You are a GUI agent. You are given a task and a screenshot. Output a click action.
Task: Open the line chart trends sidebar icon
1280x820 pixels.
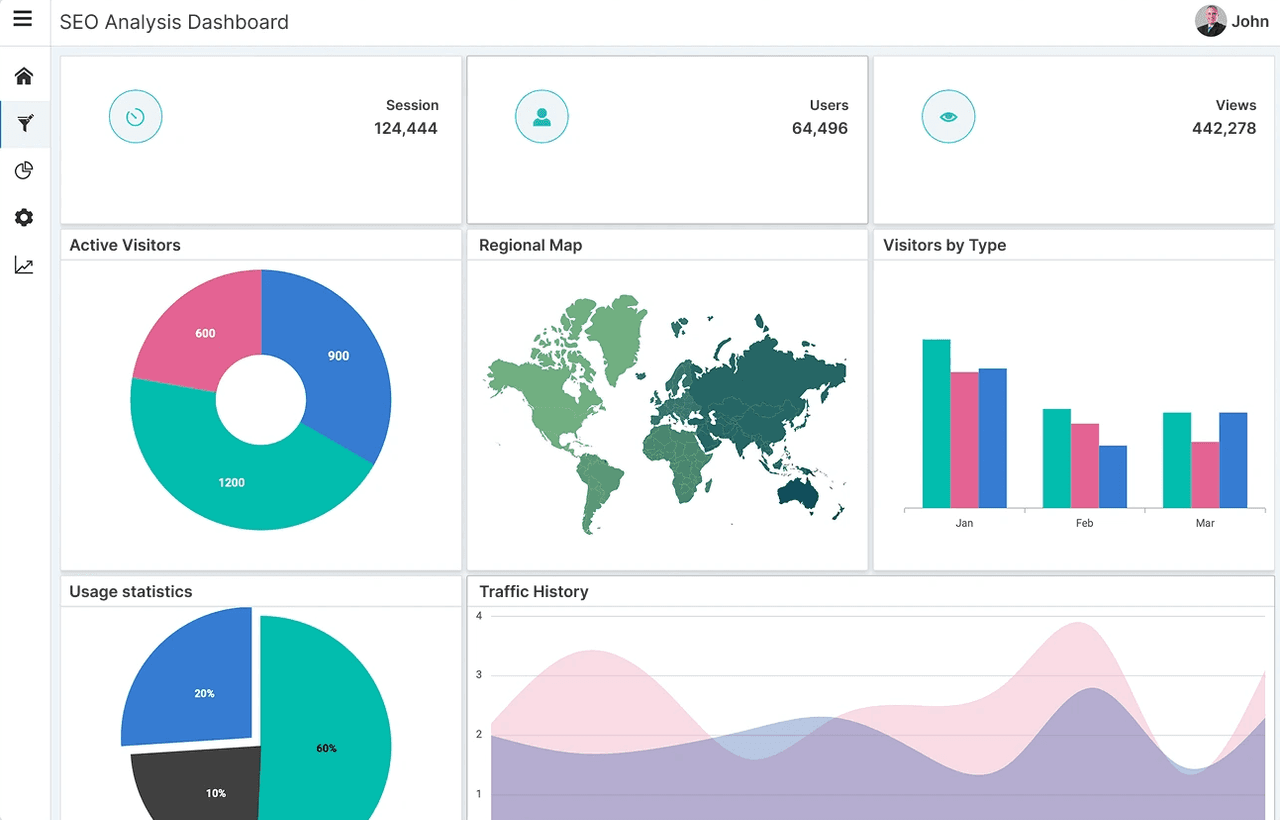click(x=24, y=265)
